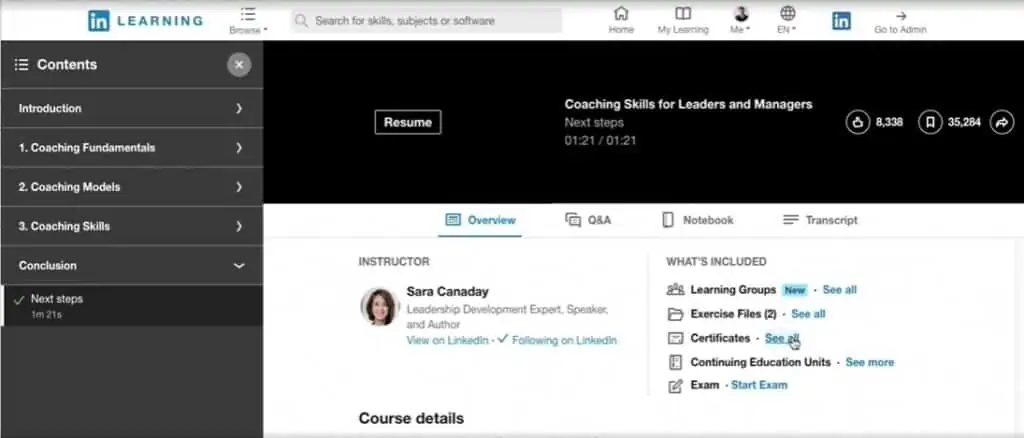Expand 3. Coaching Skills section
The image size is (1024, 438).
pyautogui.click(x=132, y=226)
